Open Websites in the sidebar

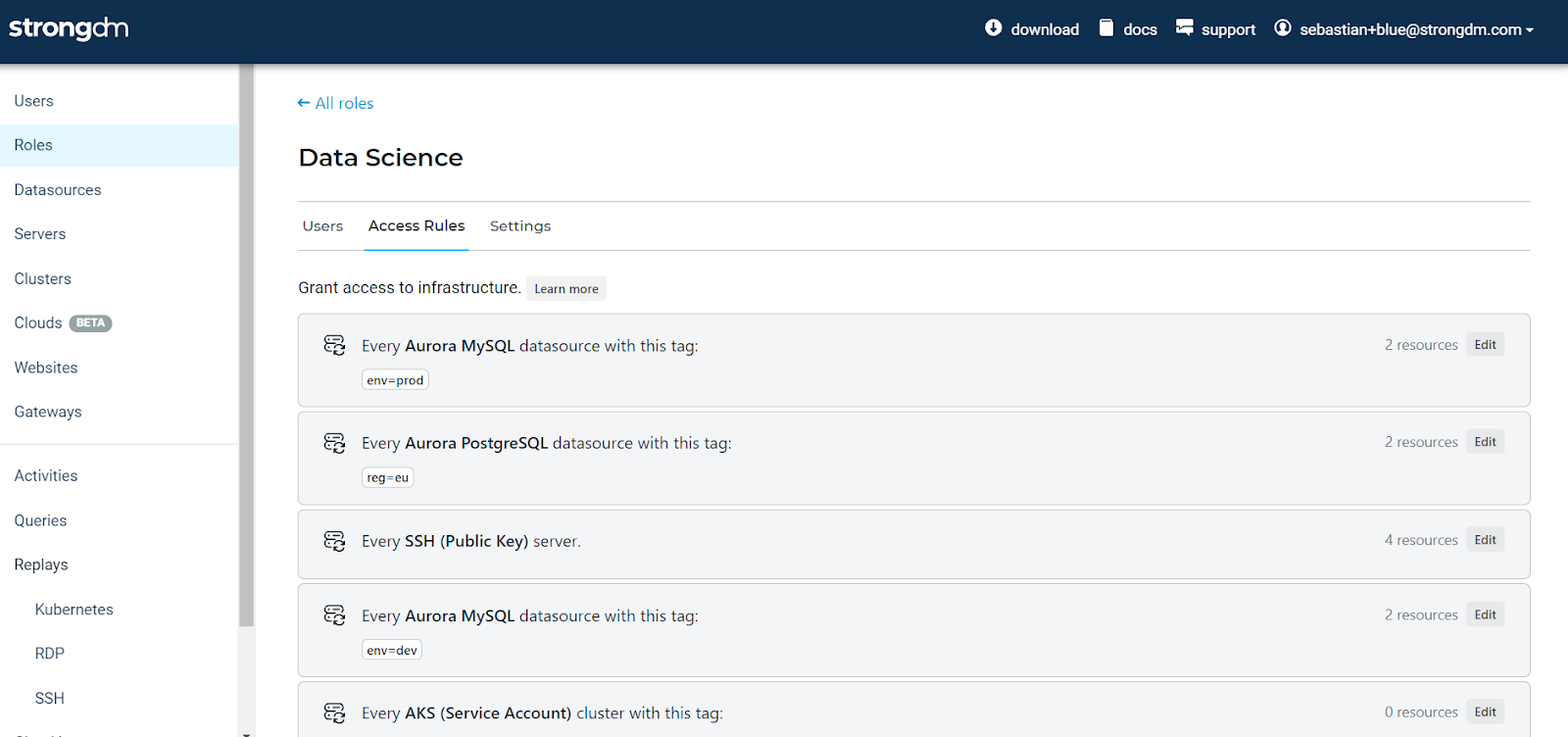[x=119, y=368]
